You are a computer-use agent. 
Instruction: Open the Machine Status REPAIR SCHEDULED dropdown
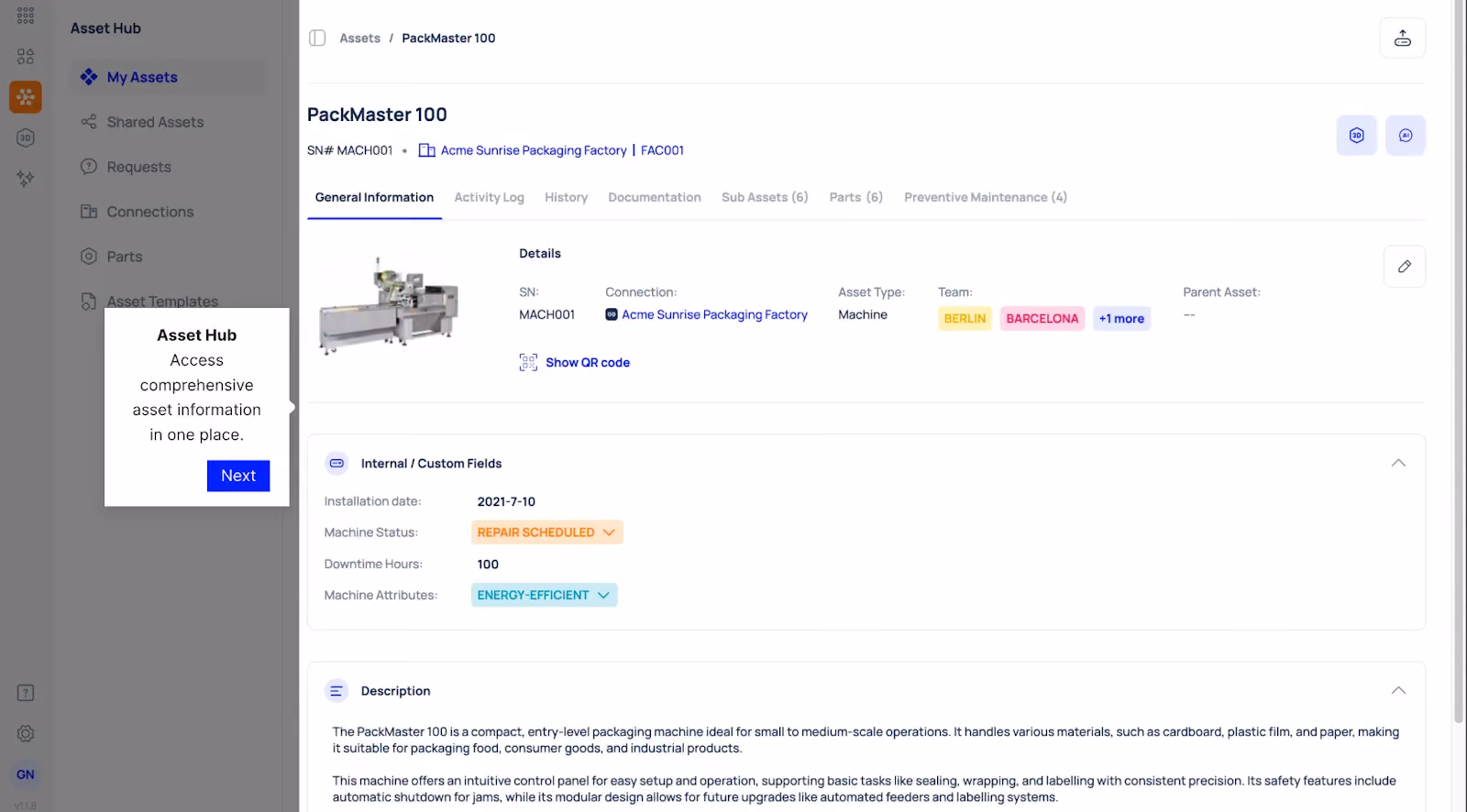click(x=546, y=532)
